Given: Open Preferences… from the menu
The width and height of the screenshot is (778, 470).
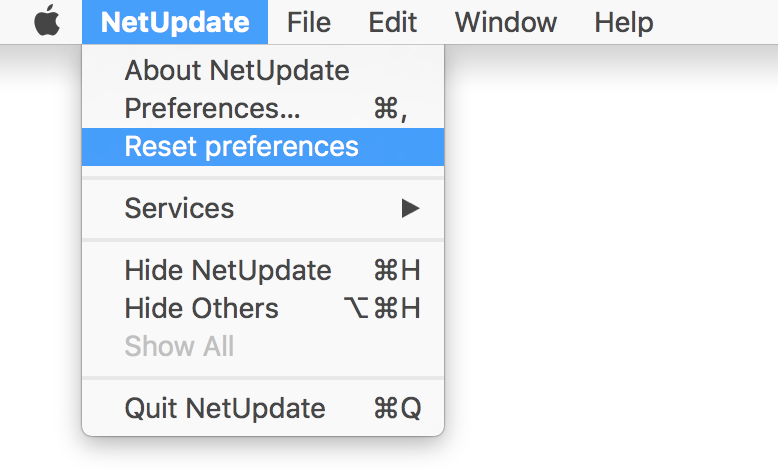Looking at the screenshot, I should click(263, 108).
